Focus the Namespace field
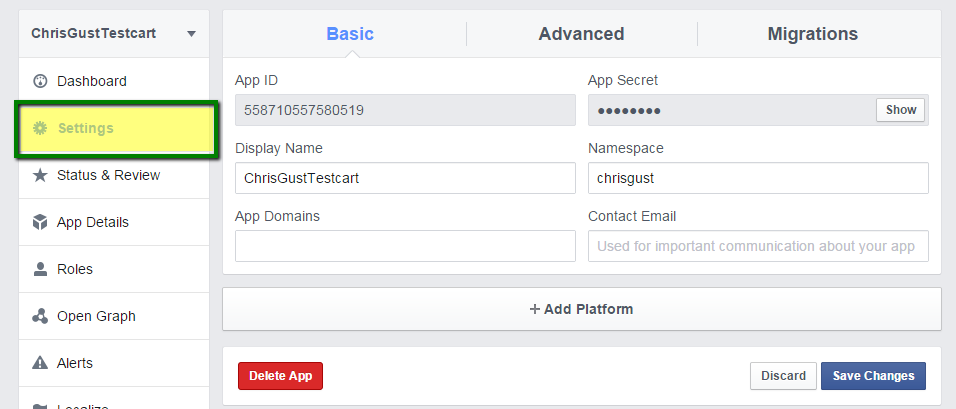This screenshot has width=956, height=409. (758, 178)
